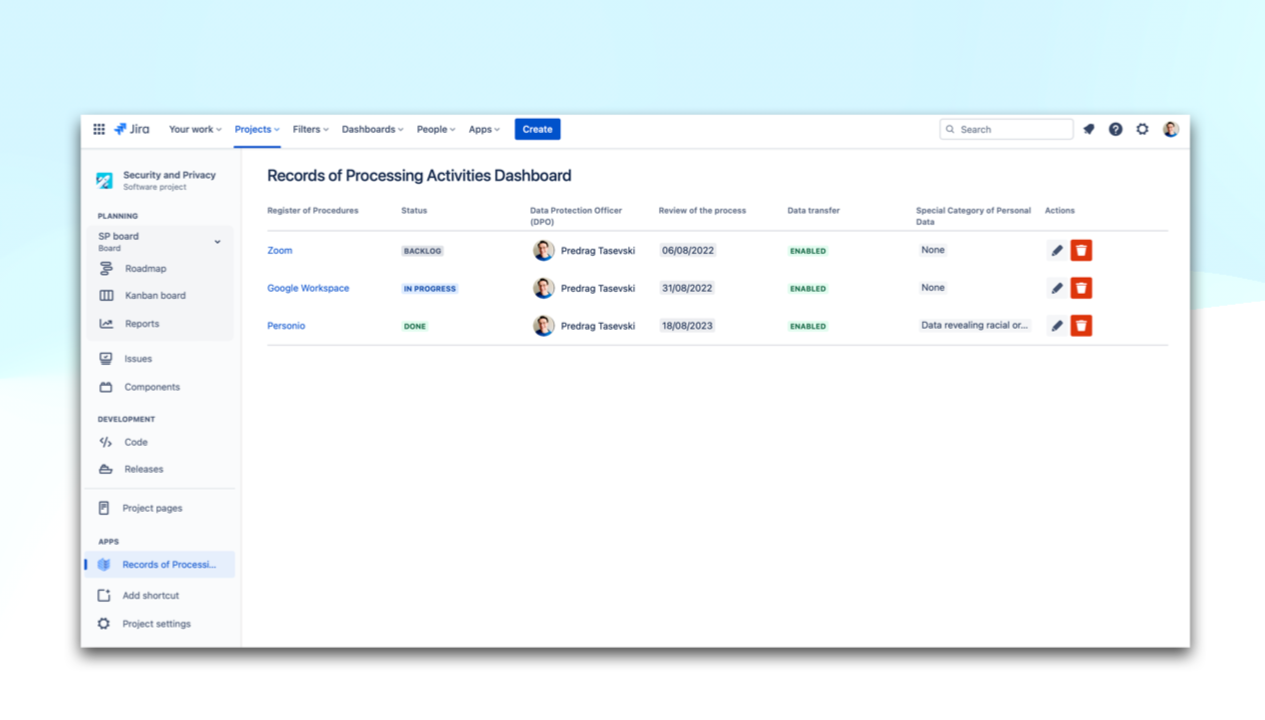Open the user profile avatar
1265x720 pixels.
pyautogui.click(x=1170, y=129)
